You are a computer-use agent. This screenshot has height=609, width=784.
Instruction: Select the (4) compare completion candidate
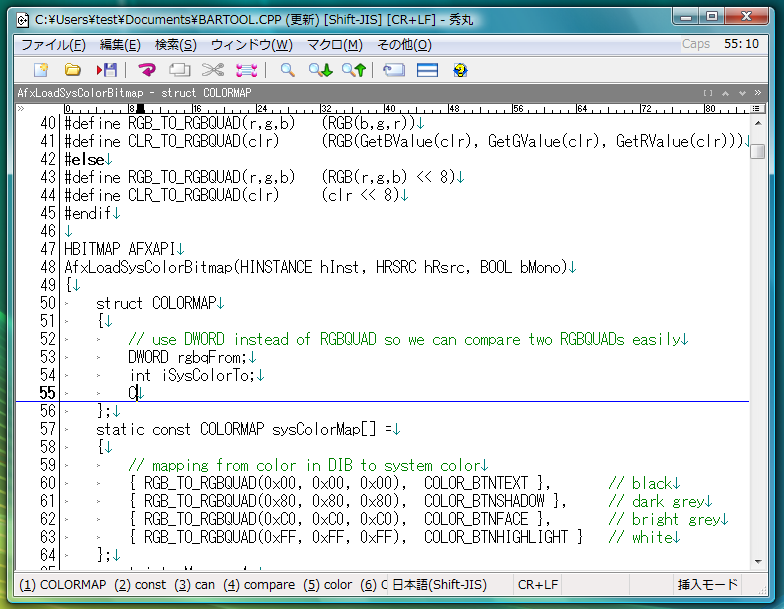(x=259, y=585)
